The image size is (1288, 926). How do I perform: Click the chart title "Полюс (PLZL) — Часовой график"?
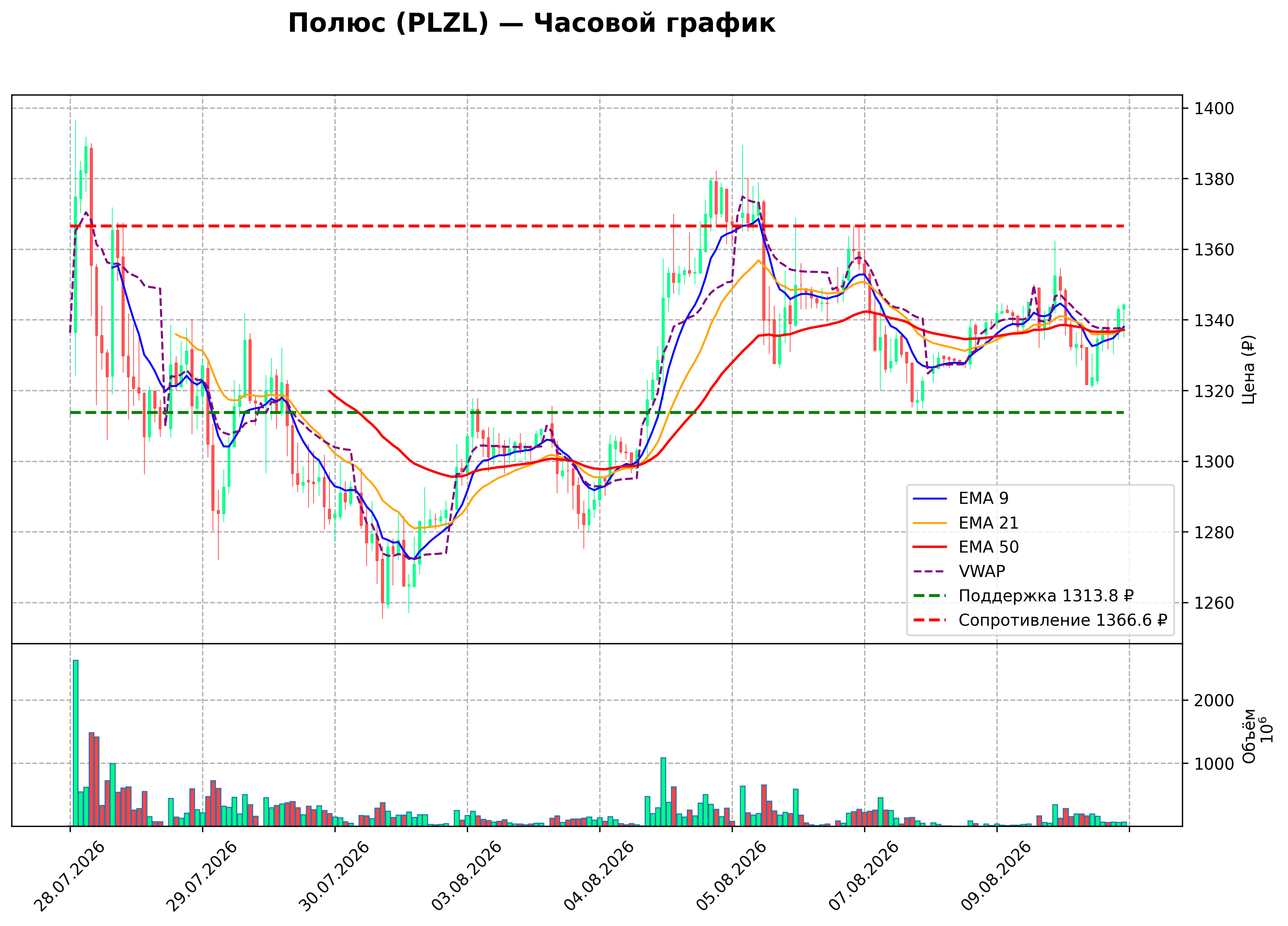pos(532,24)
